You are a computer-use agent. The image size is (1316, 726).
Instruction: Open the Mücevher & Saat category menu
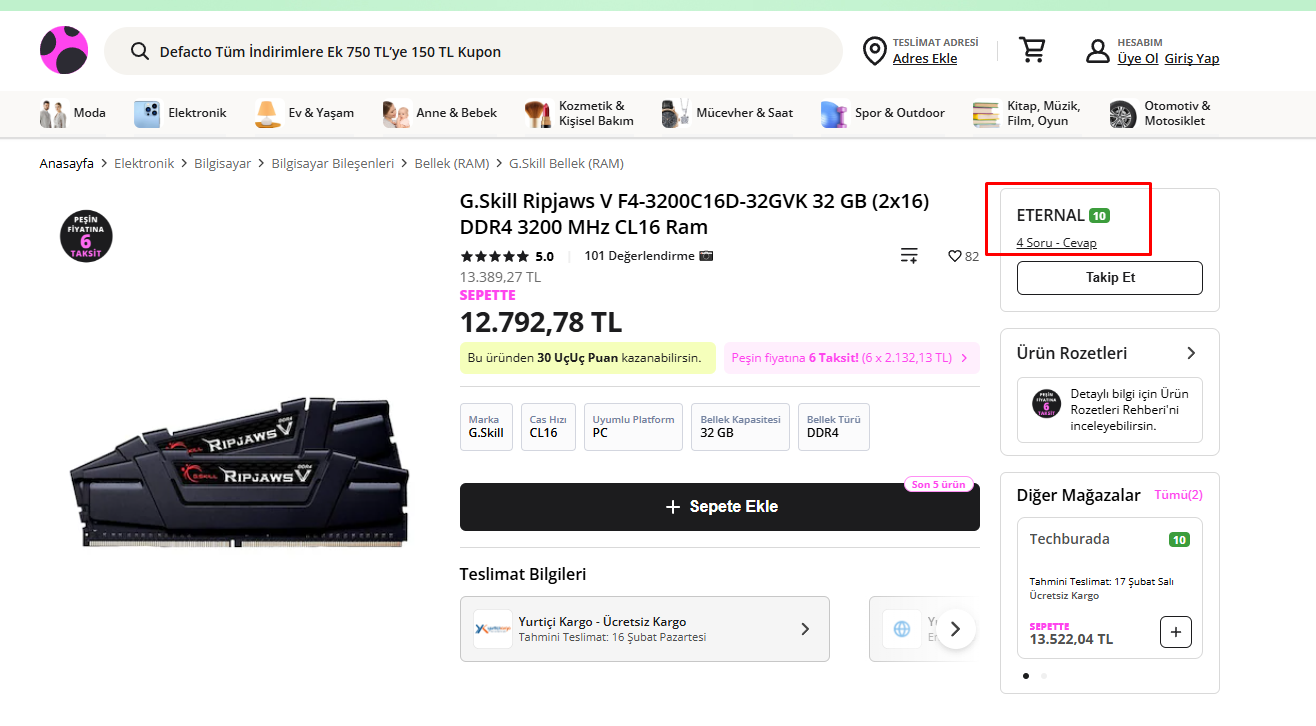point(727,113)
